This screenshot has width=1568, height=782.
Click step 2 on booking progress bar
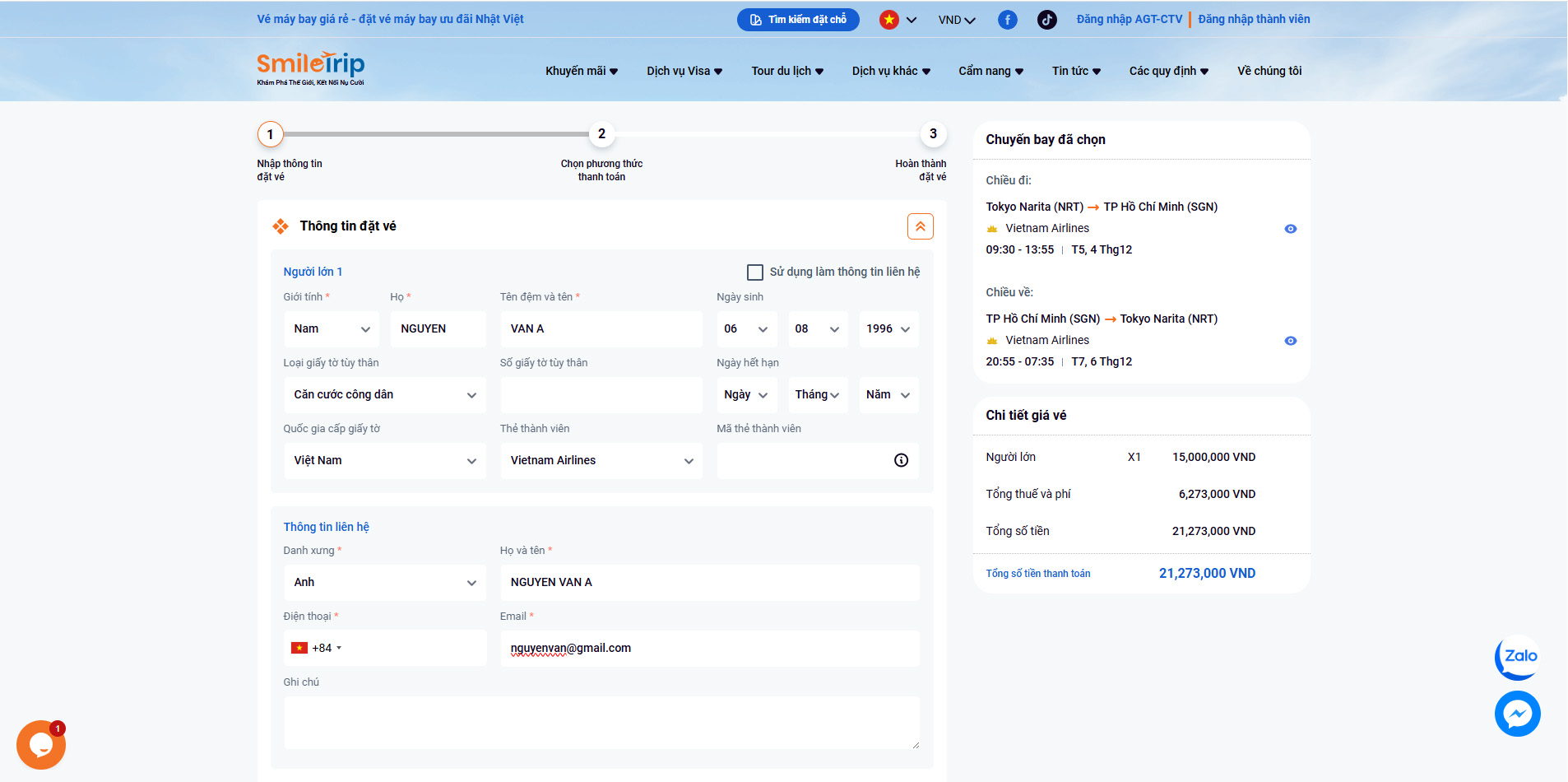(x=601, y=134)
